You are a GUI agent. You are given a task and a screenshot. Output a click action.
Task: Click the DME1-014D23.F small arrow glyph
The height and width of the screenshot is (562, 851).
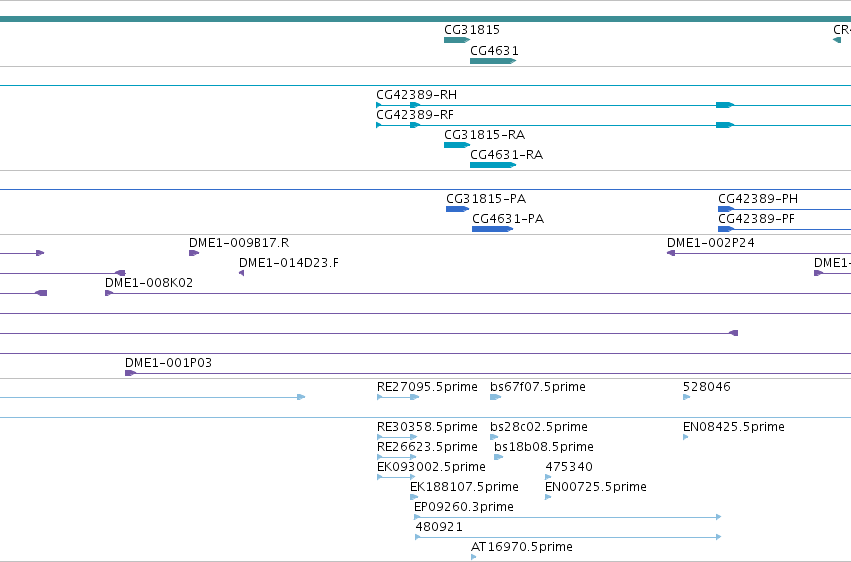click(x=242, y=273)
